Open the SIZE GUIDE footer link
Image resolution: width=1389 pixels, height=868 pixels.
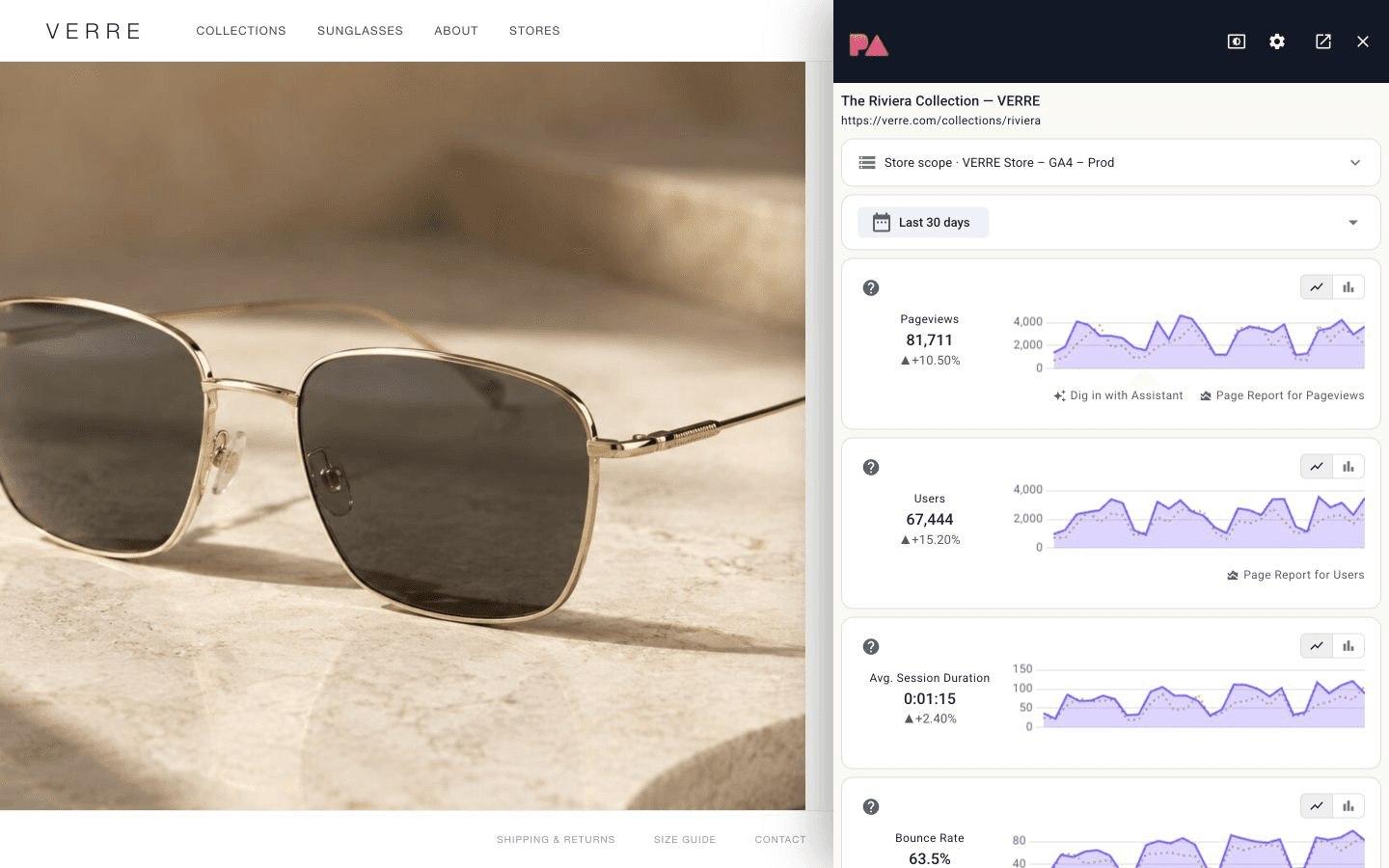pos(685,840)
